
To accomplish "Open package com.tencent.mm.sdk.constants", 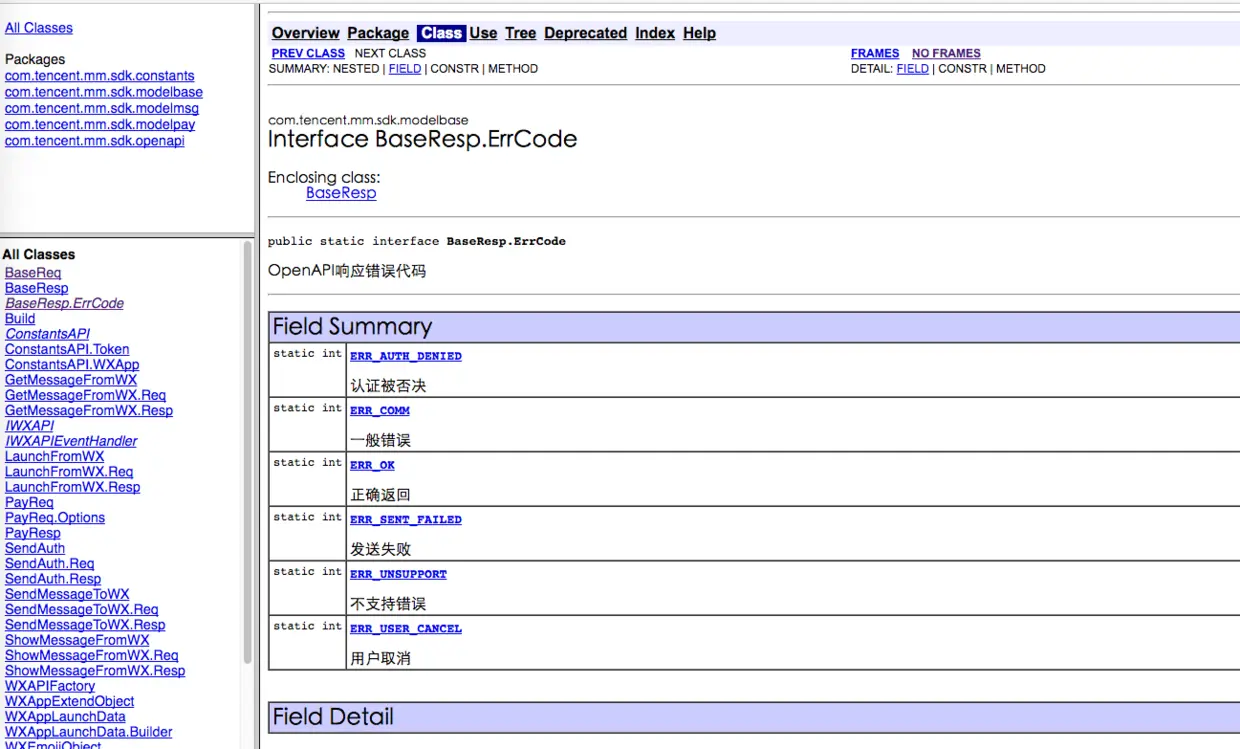I will [x=100, y=76].
